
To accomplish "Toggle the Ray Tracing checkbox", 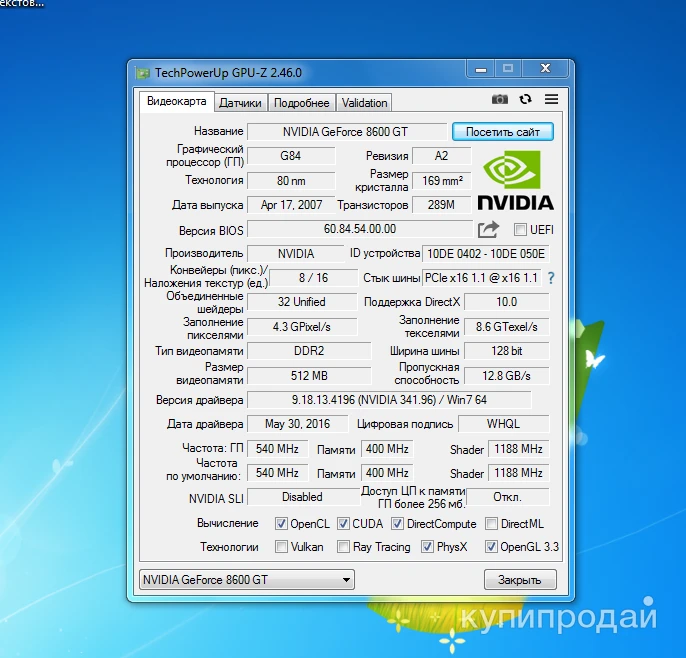I will [343, 547].
